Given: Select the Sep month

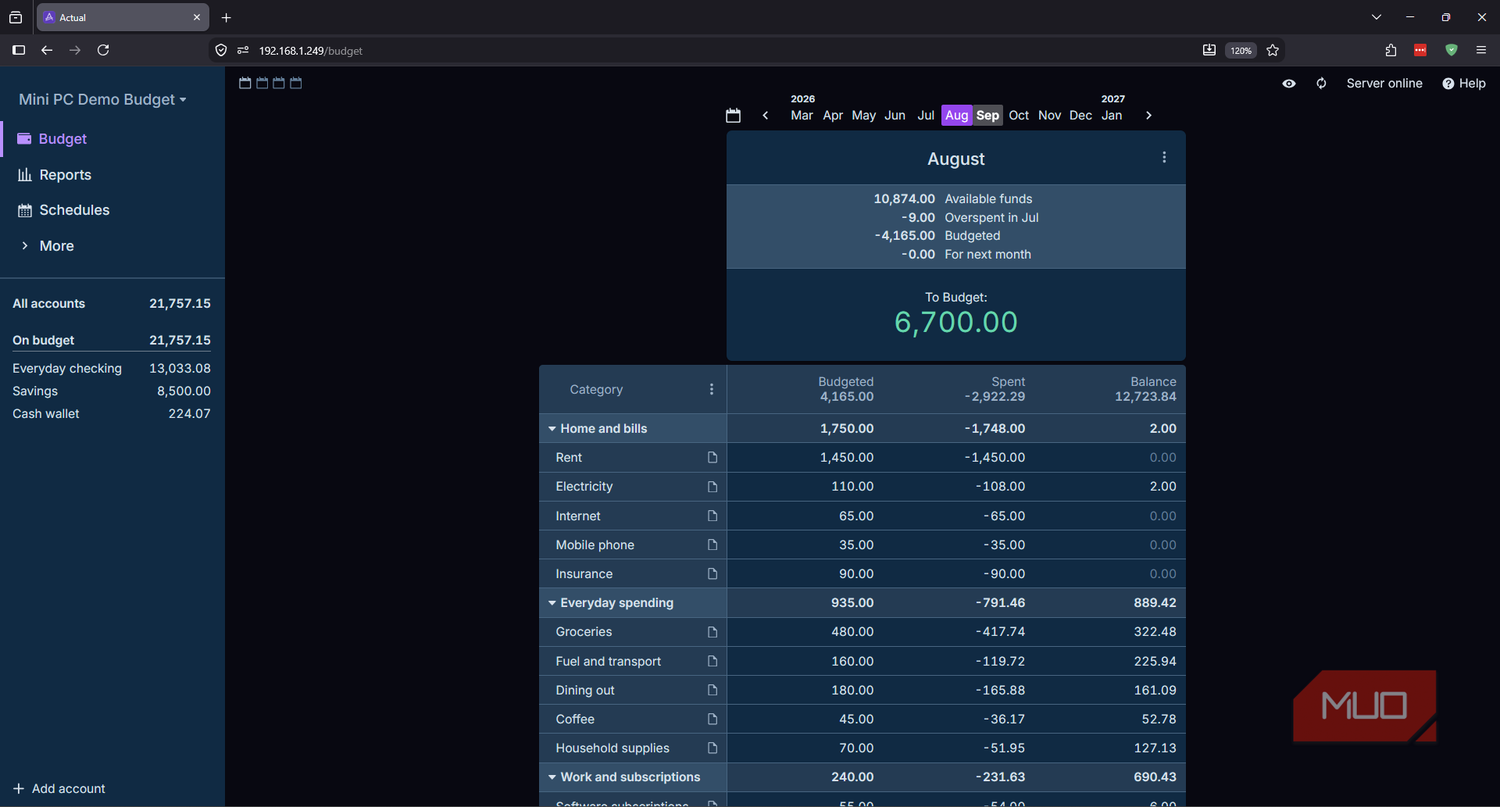Looking at the screenshot, I should (988, 116).
